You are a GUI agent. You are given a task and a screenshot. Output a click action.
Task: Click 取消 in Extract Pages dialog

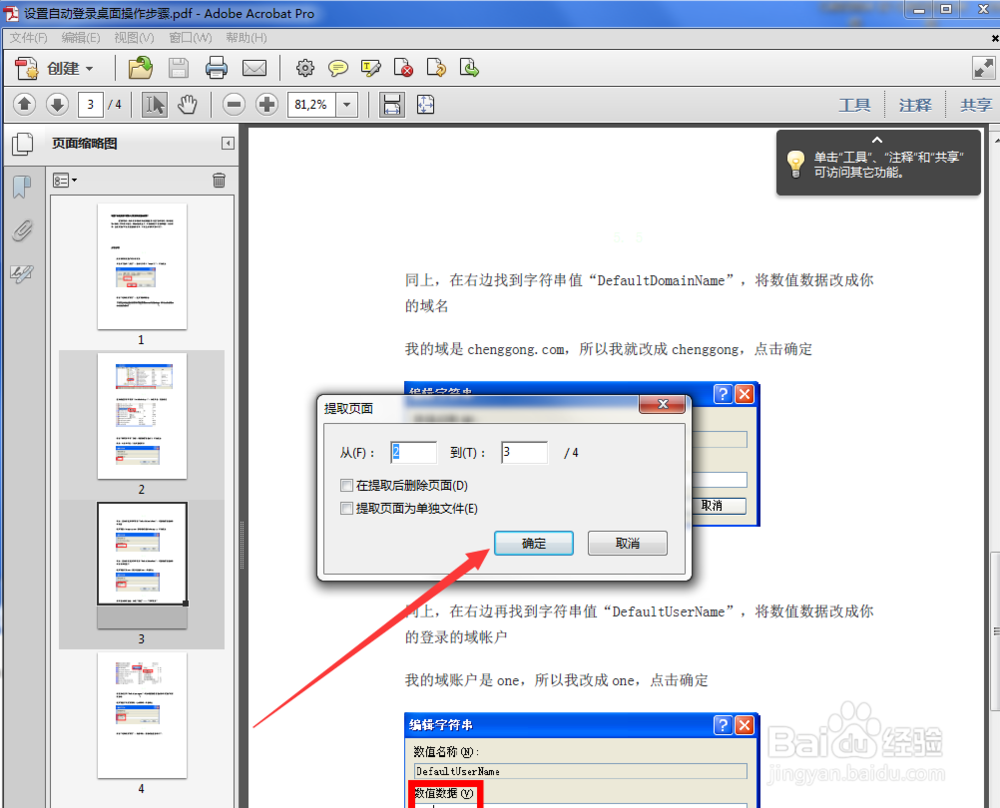628,543
